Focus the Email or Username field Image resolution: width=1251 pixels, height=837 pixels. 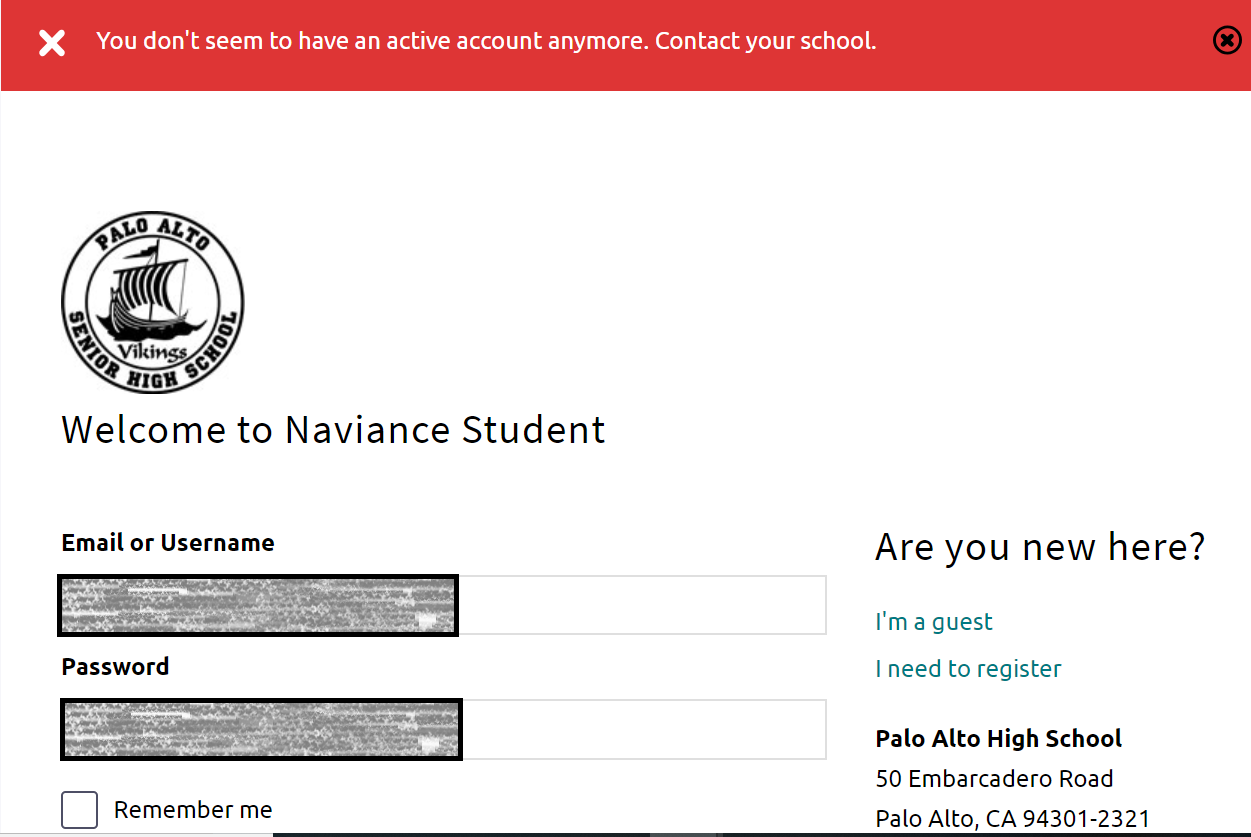tap(640, 605)
